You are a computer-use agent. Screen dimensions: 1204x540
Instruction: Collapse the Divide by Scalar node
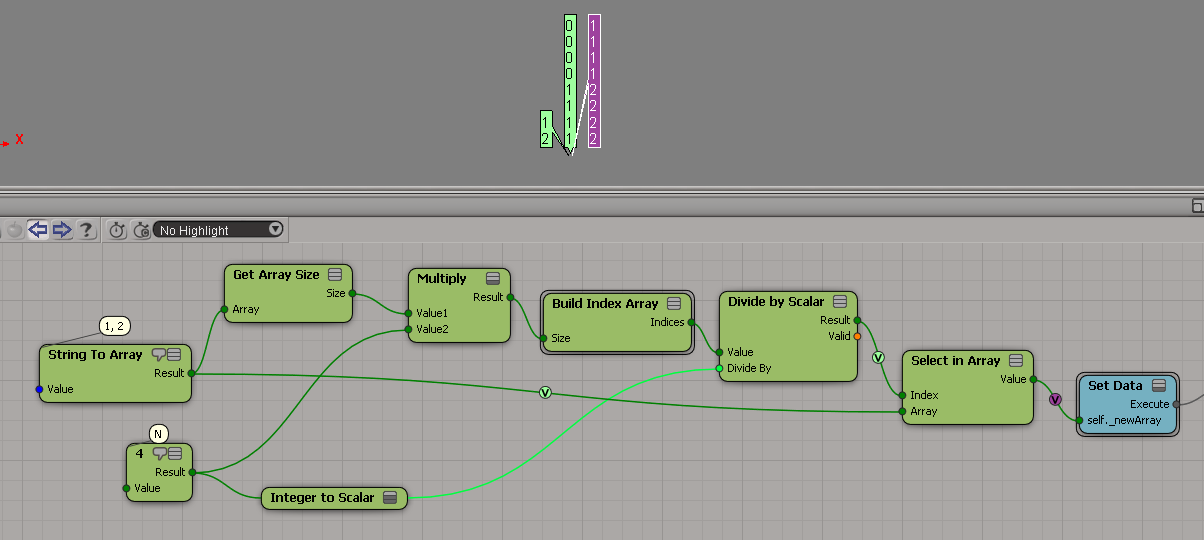pos(840,302)
